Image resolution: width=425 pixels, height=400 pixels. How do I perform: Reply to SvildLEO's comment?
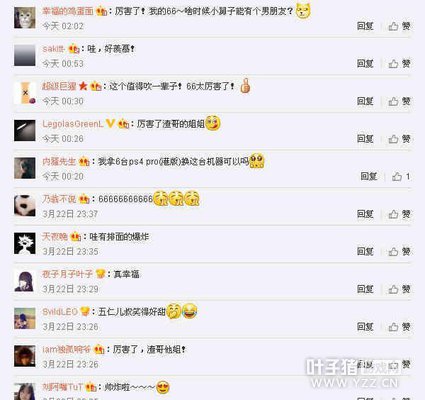365,327
